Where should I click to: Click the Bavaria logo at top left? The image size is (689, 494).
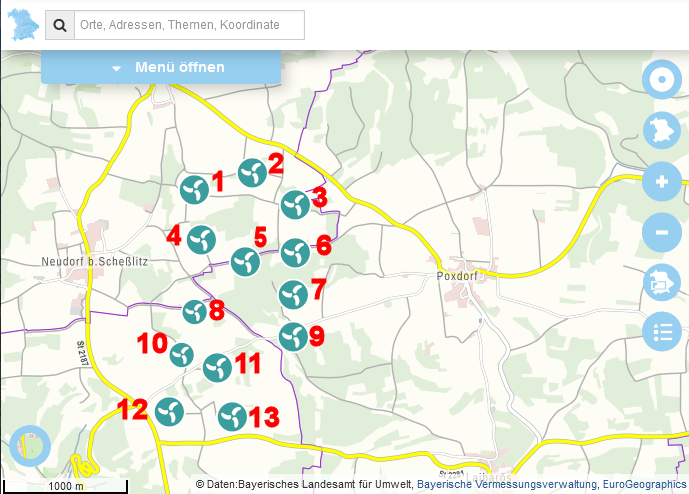(23, 24)
